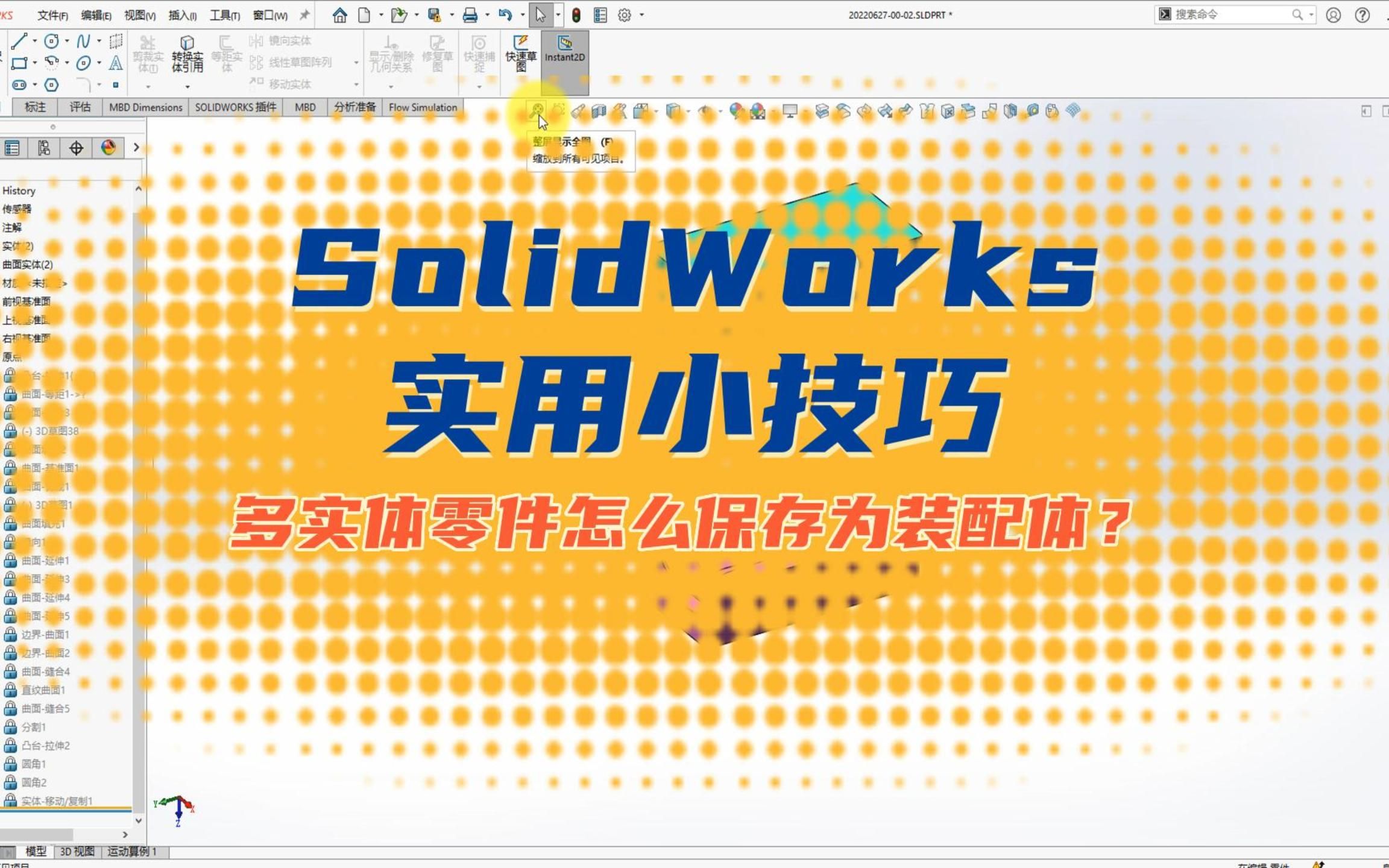Toggle 快速草图 Rapid Sketch
This screenshot has height=868, width=1389.
pos(521,54)
